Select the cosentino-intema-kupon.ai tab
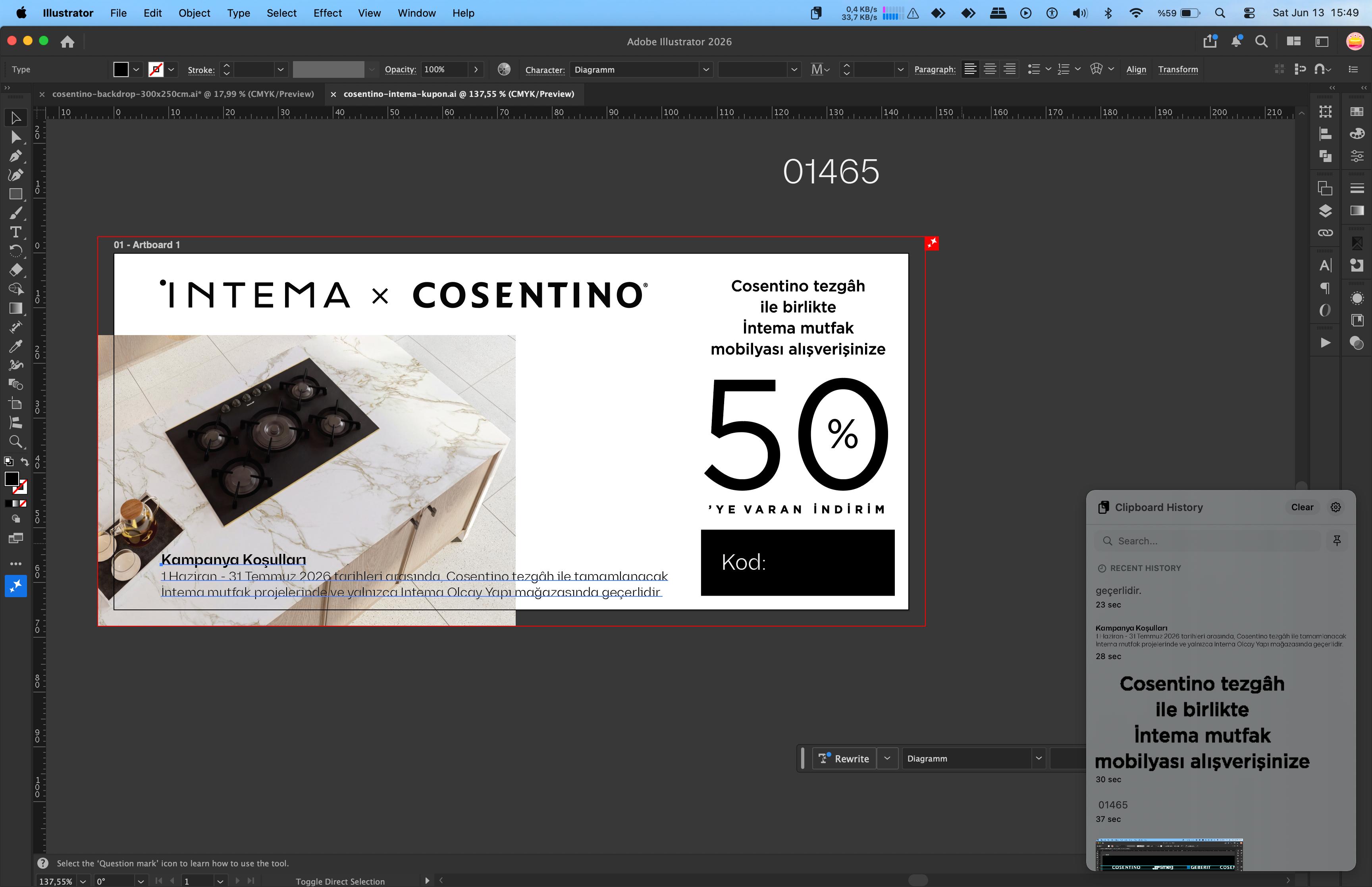Image resolution: width=1372 pixels, height=887 pixels. [x=459, y=94]
